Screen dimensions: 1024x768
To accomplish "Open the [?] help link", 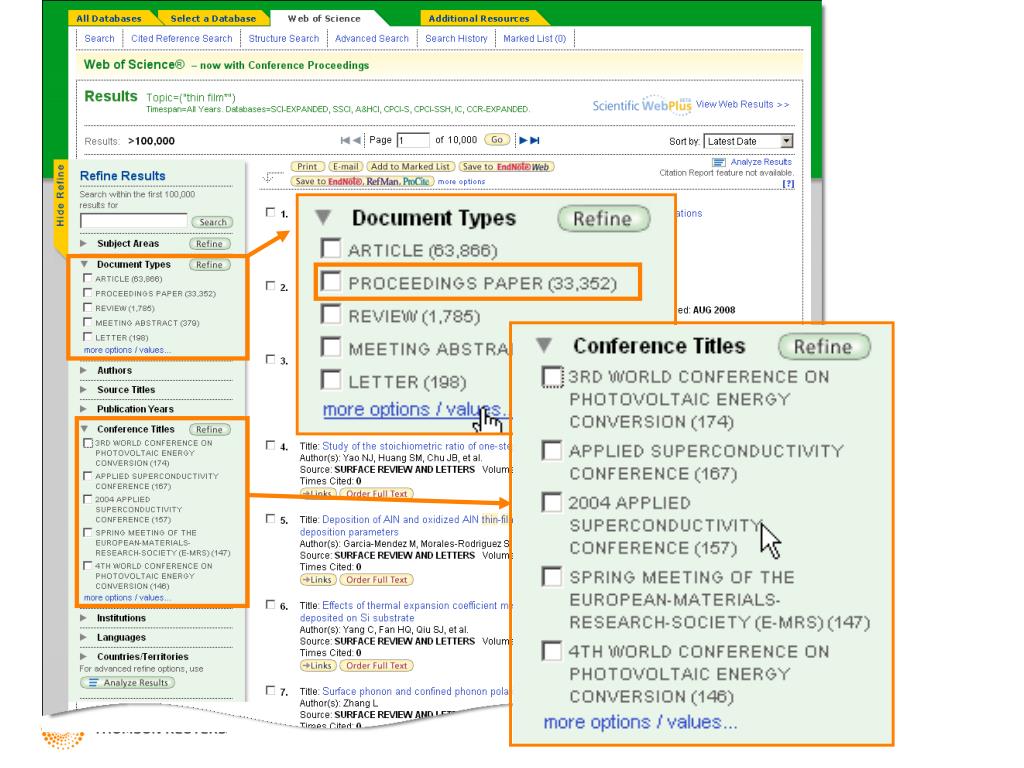I will (x=788, y=184).
